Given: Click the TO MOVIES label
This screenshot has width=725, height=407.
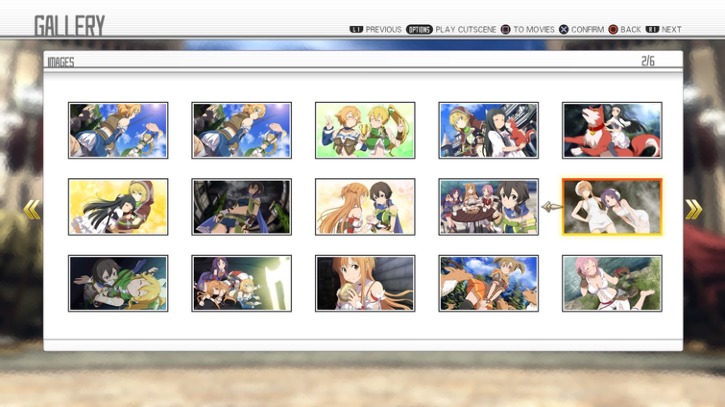Looking at the screenshot, I should tap(534, 30).
